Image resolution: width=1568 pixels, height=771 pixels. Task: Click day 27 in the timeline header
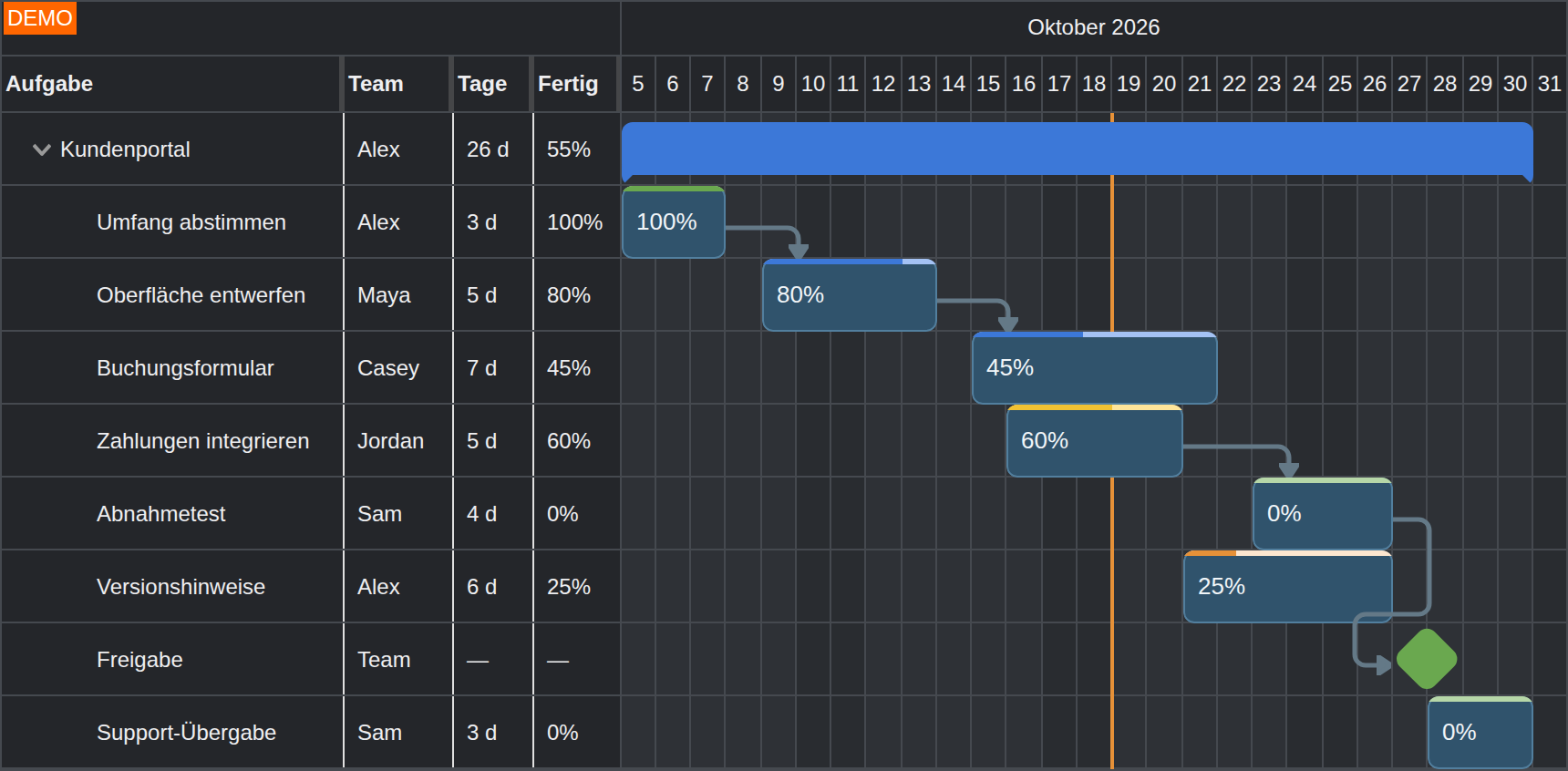click(x=1409, y=84)
